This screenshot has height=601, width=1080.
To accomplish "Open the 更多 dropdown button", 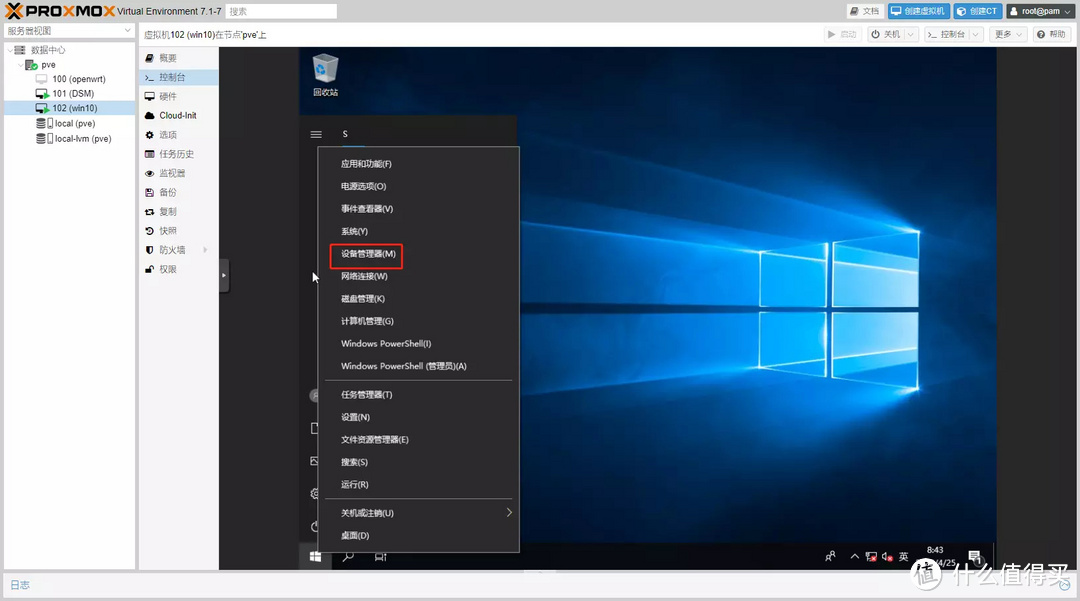I will click(x=1009, y=34).
